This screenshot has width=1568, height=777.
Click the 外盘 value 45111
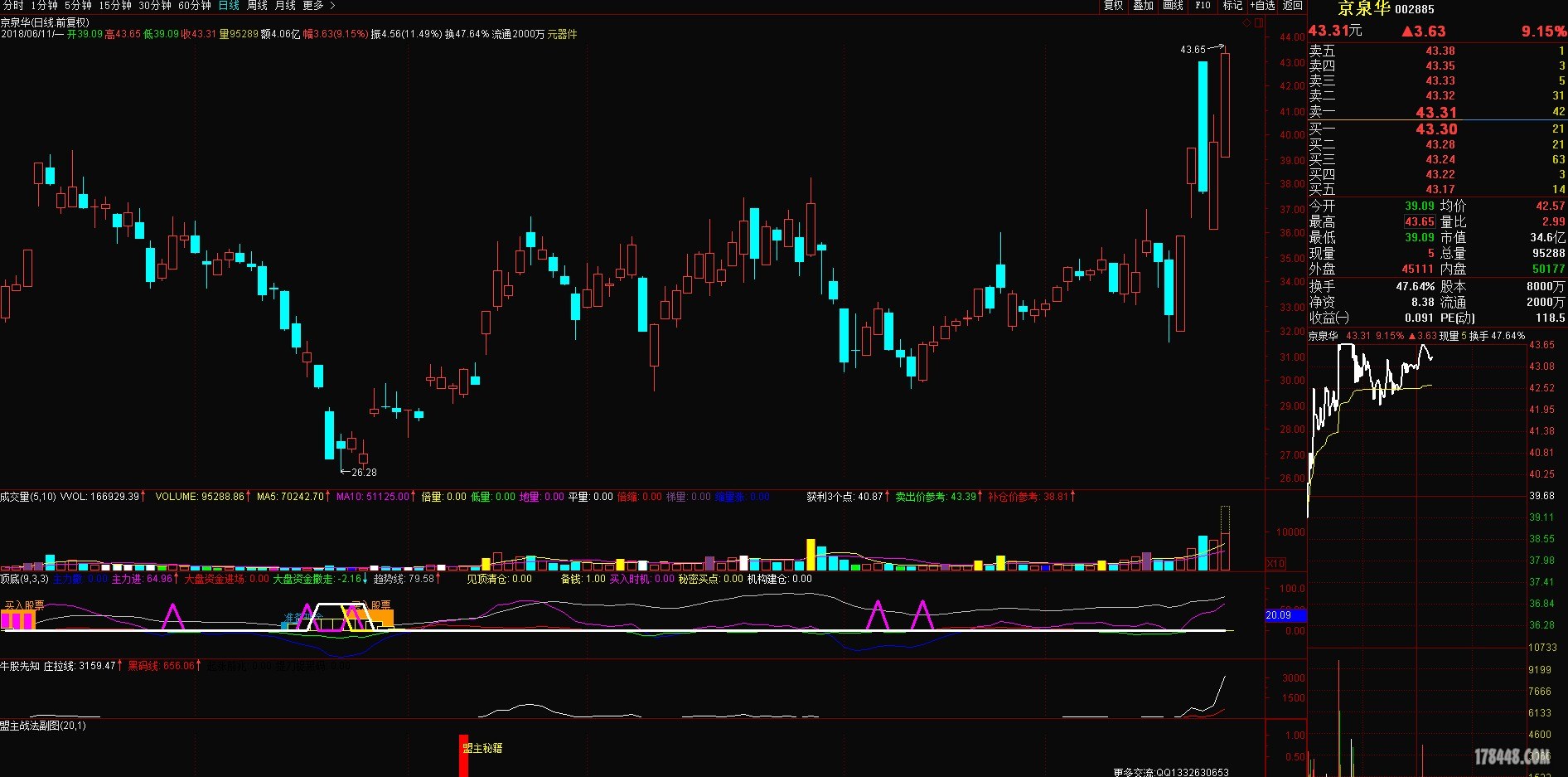coord(1417,269)
